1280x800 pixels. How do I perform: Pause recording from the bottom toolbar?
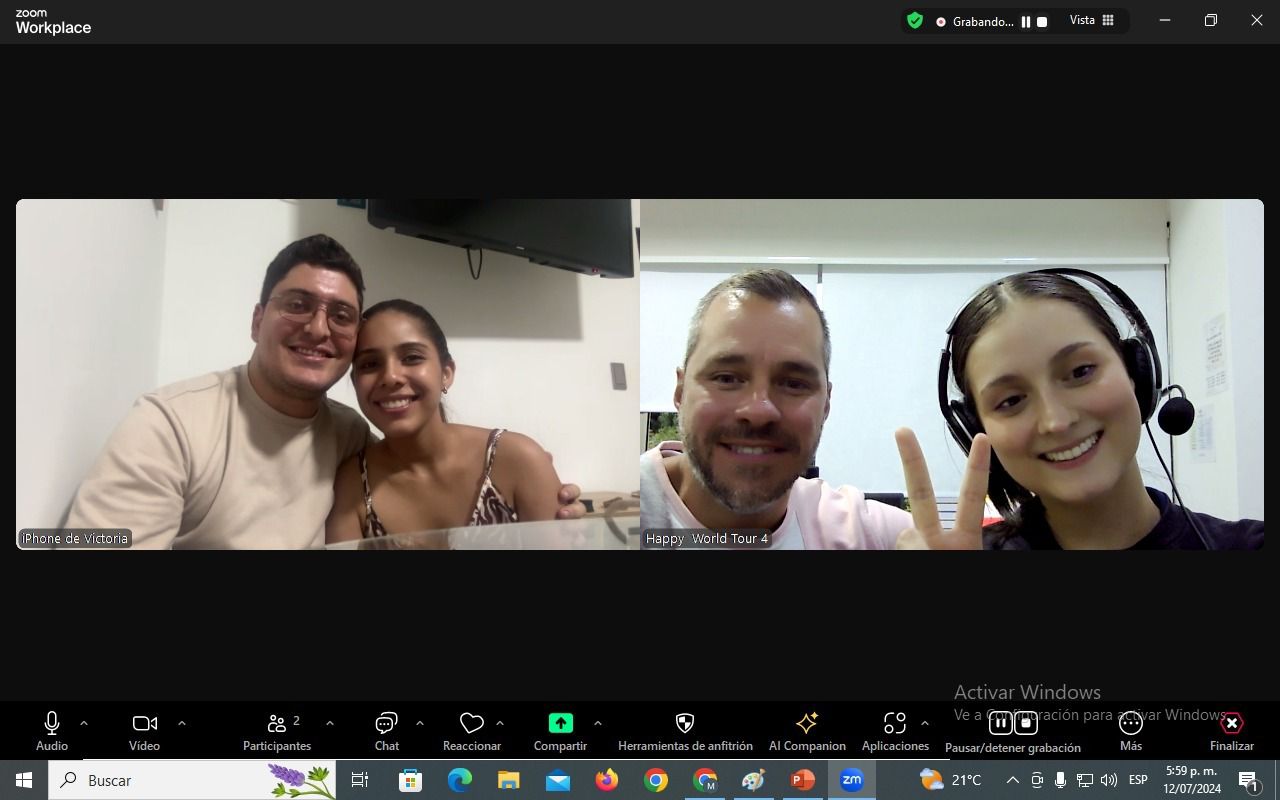point(1000,724)
